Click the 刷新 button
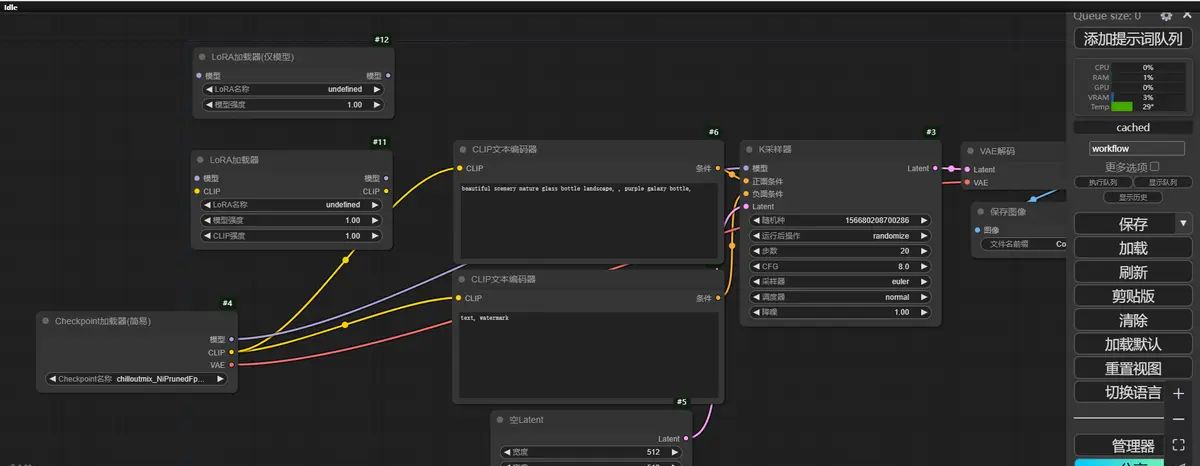The width and height of the screenshot is (1200, 466). (x=1133, y=272)
